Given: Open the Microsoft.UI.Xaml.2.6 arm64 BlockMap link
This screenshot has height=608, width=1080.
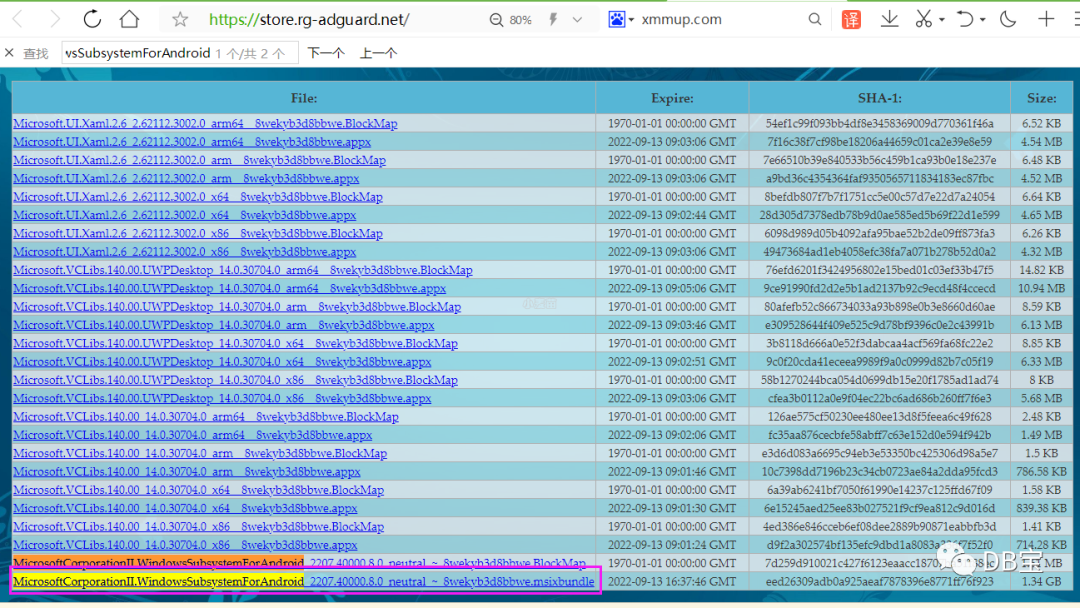Looking at the screenshot, I should pyautogui.click(x=205, y=123).
